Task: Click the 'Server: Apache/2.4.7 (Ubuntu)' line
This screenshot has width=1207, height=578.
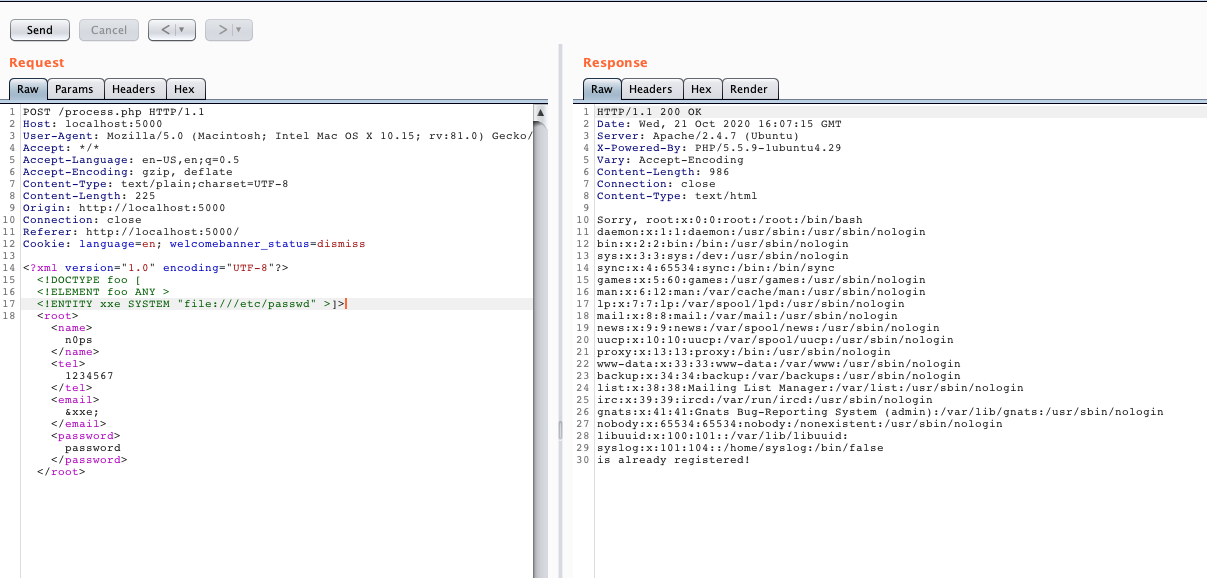Action: 698,136
